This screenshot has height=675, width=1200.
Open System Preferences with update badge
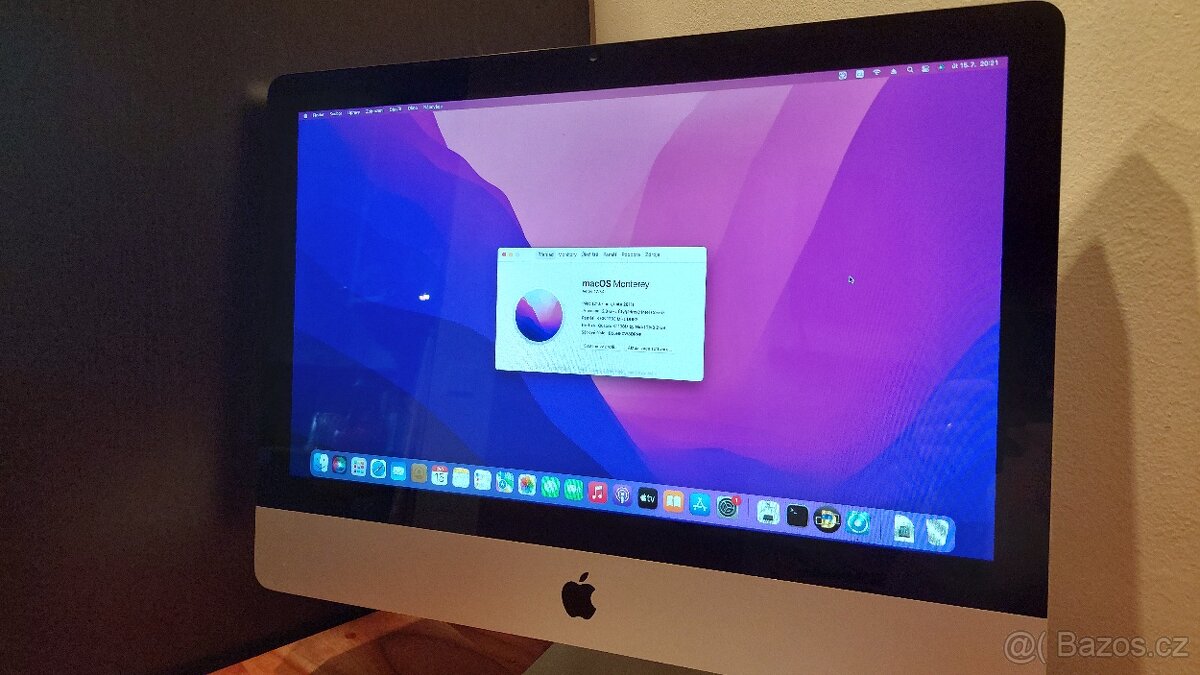pyautogui.click(x=727, y=506)
